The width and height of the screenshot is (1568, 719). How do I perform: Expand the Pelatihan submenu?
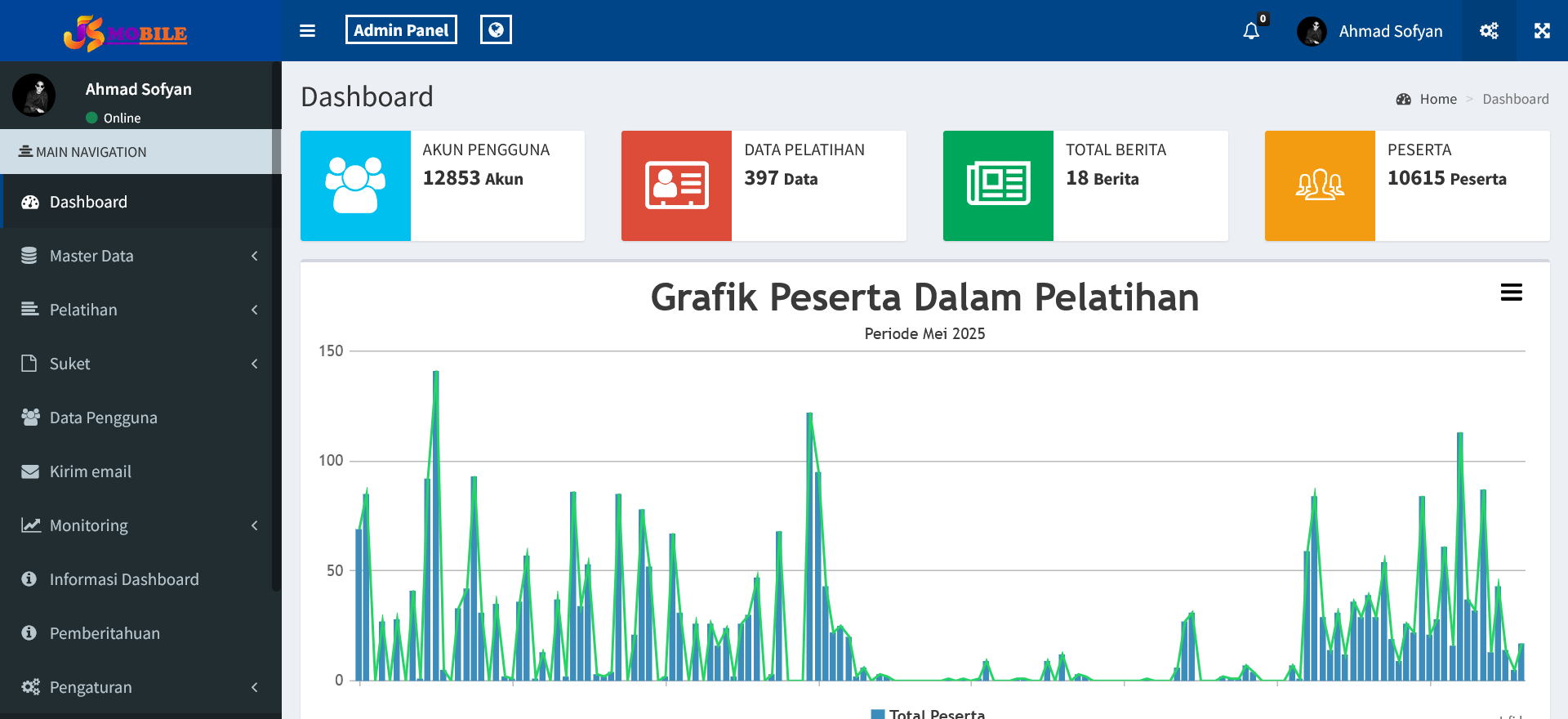coord(139,310)
